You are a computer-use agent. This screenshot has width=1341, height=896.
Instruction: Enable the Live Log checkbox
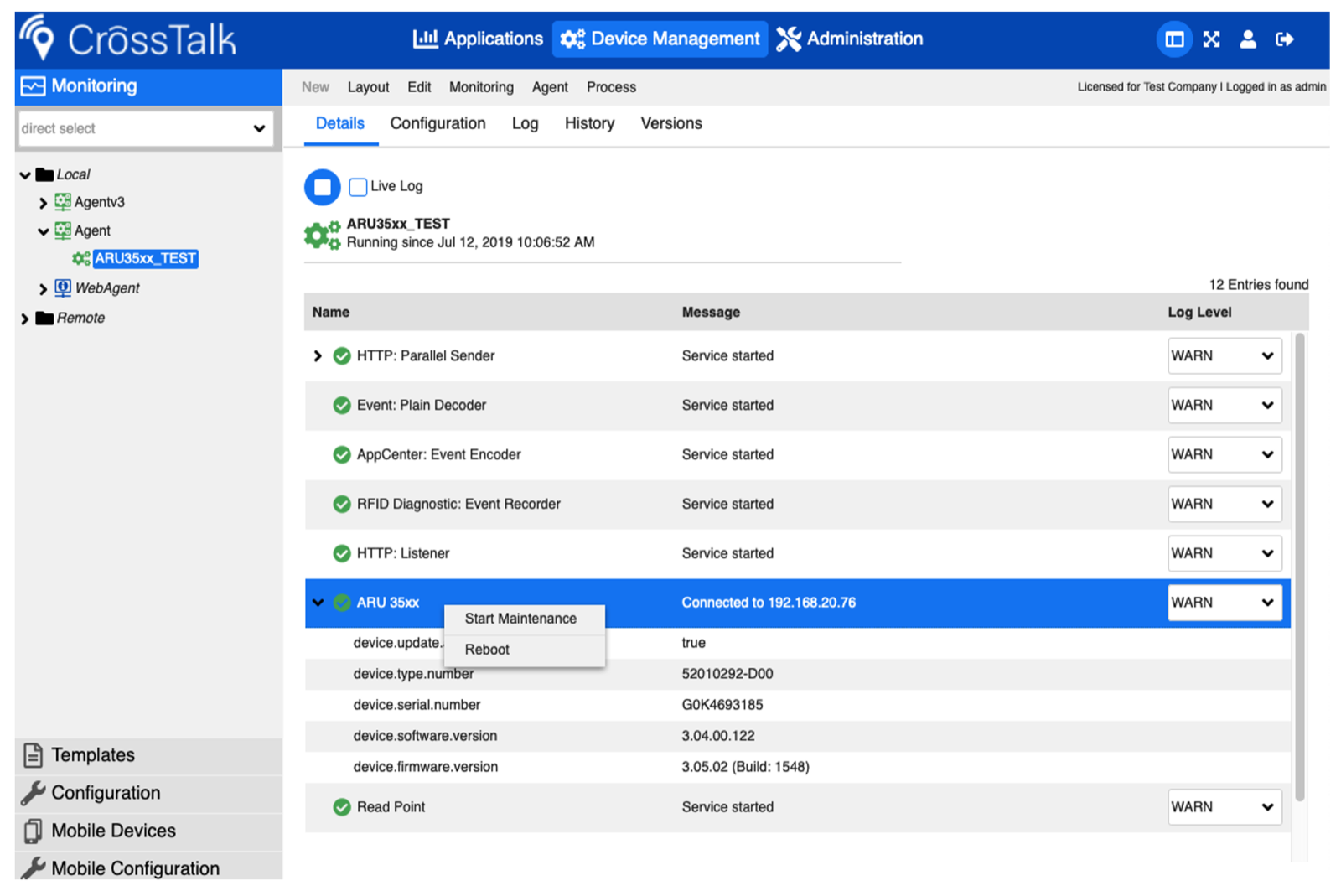tap(358, 186)
